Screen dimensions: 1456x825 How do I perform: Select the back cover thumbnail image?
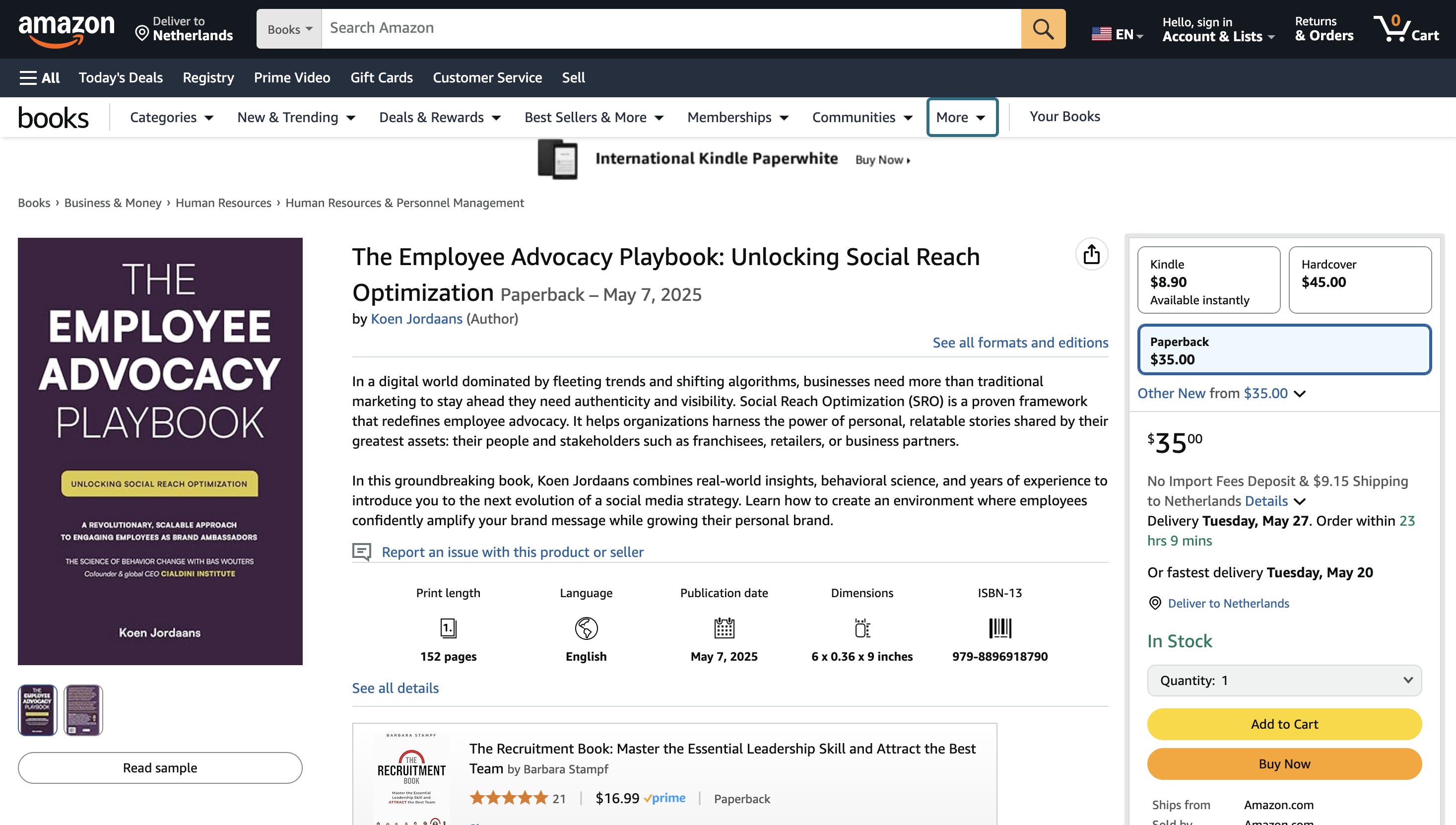[83, 710]
